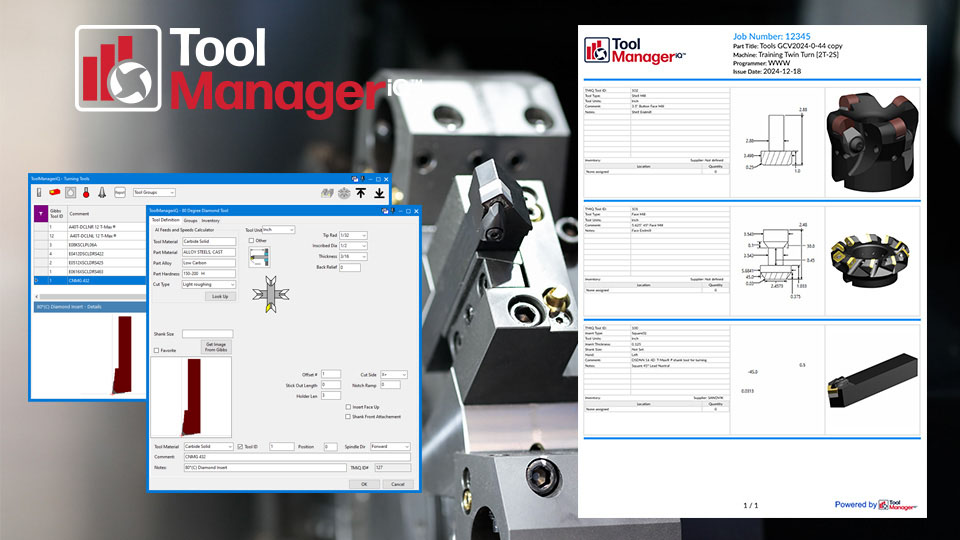This screenshot has width=960, height=540.
Task: Click the Position input field
Action: [x=330, y=446]
